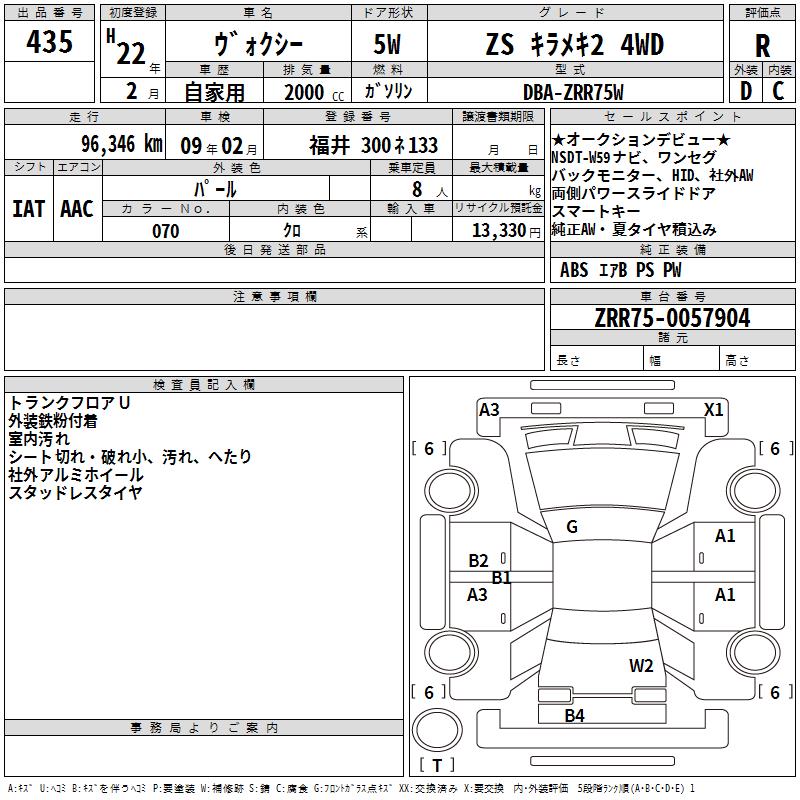The image size is (800, 800).
Task: Click the B2 dent marker on diagram
Action: pos(479,560)
